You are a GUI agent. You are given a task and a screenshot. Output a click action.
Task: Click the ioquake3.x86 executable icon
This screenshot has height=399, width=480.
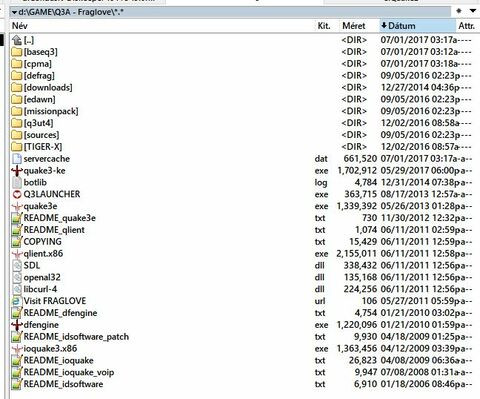click(x=17, y=349)
